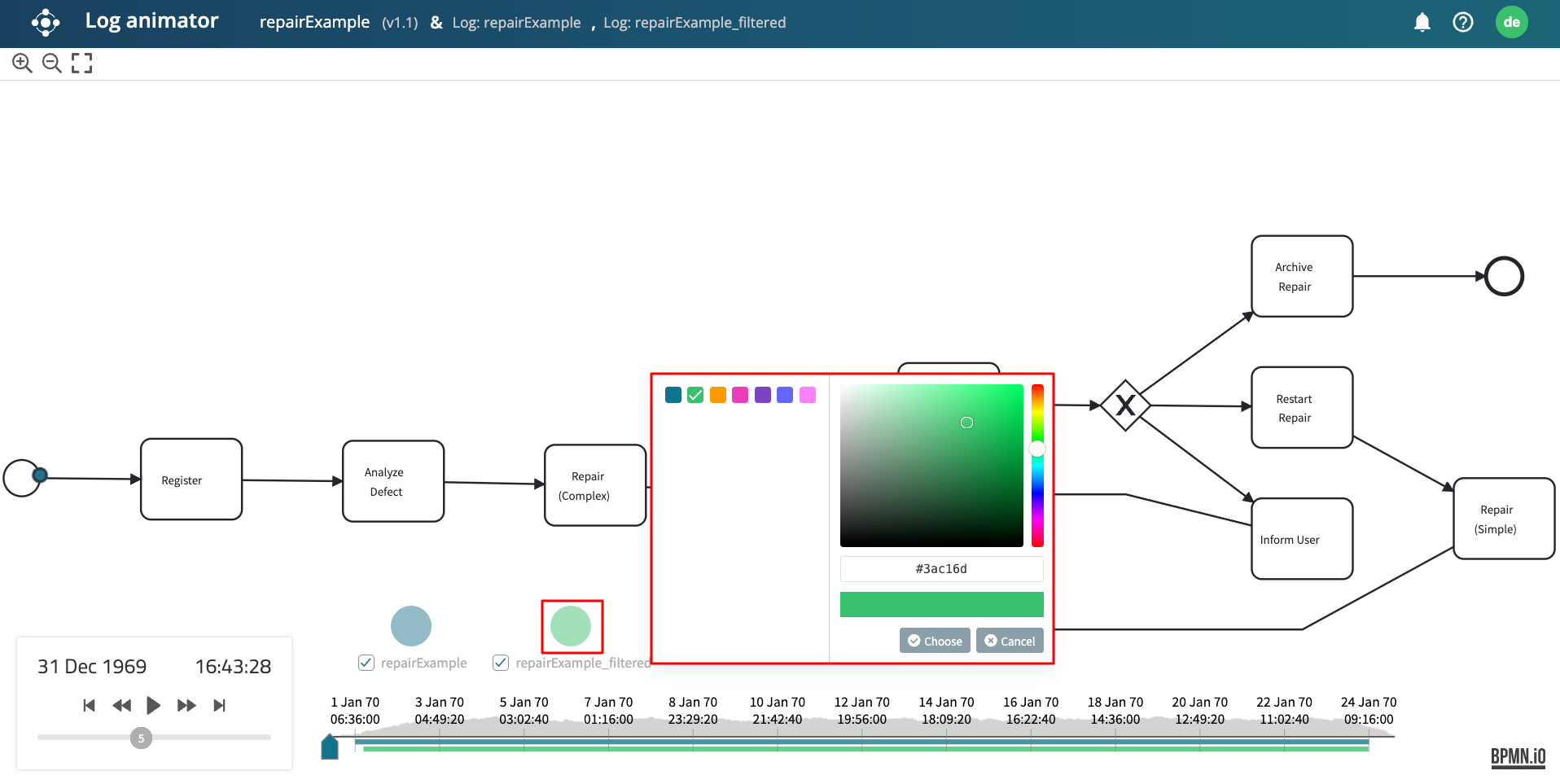
Task: Click the zoom in magnifier icon
Action: pyautogui.click(x=22, y=64)
